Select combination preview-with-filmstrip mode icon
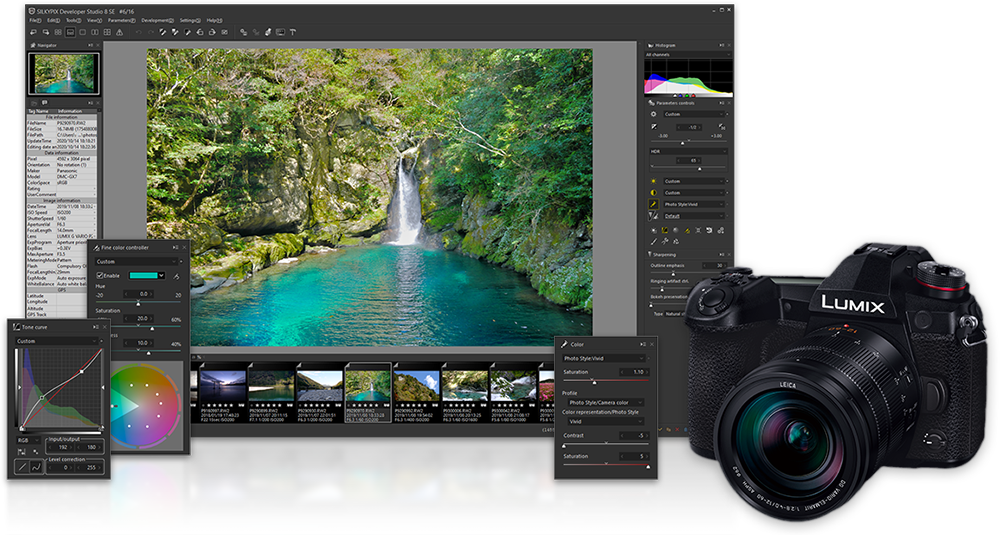 point(70,32)
